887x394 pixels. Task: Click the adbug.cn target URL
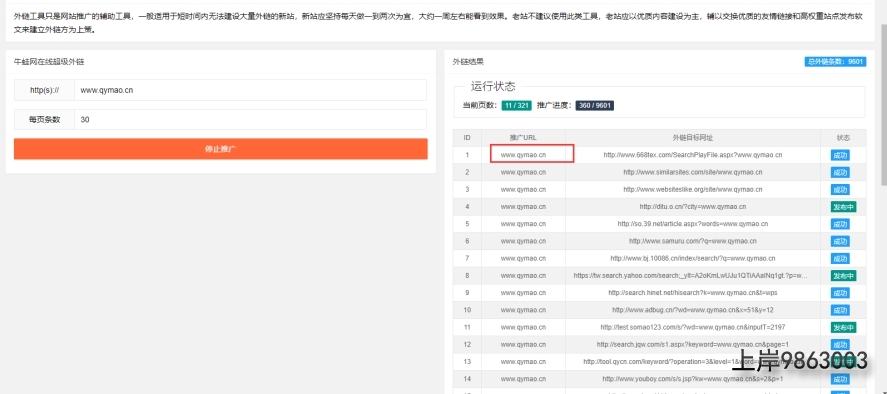click(x=692, y=310)
